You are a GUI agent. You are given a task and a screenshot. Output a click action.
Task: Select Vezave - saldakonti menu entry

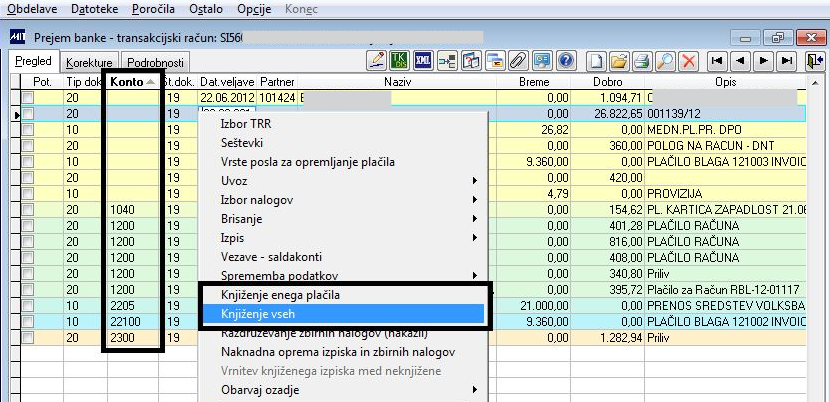tap(341, 257)
